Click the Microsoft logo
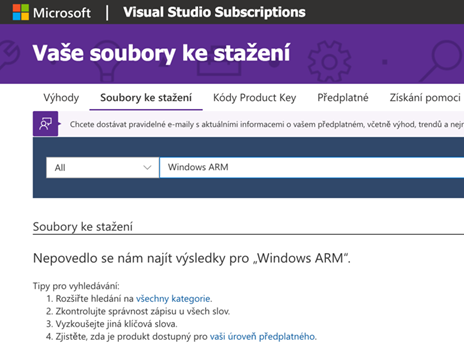Viewport: 464px width, 361px height. click(52, 12)
